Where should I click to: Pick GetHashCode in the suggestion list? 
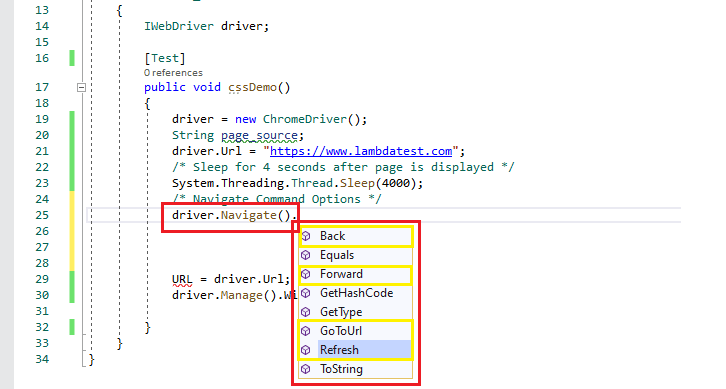(x=356, y=293)
